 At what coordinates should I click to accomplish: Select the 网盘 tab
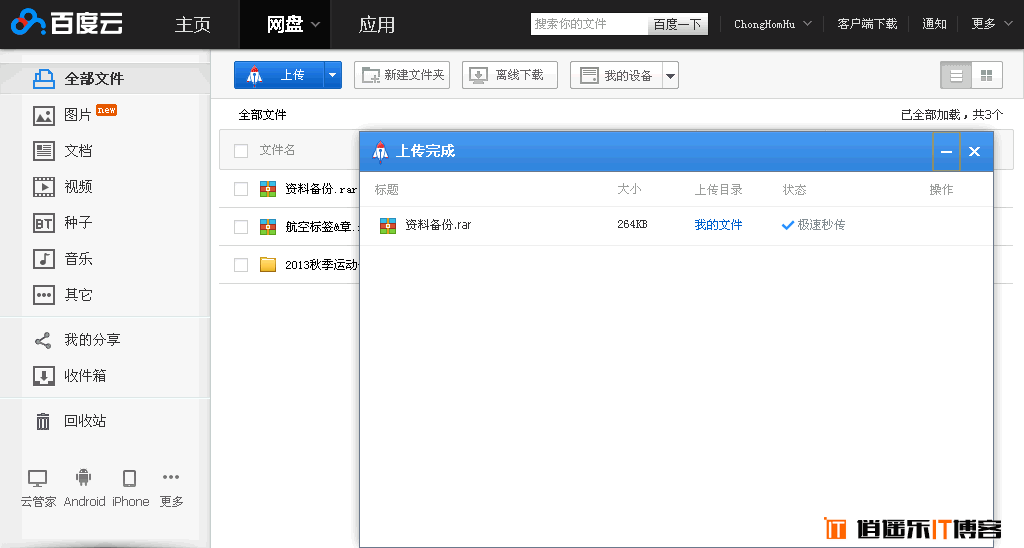285,25
